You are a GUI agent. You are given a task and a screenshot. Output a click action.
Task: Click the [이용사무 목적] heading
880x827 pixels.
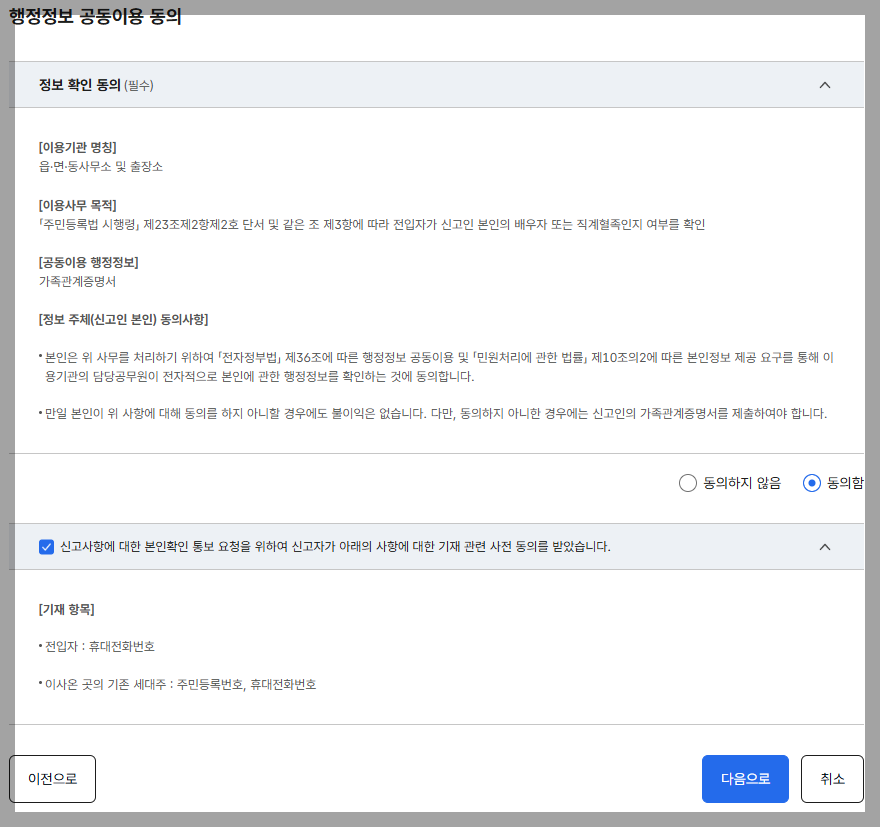[77, 205]
